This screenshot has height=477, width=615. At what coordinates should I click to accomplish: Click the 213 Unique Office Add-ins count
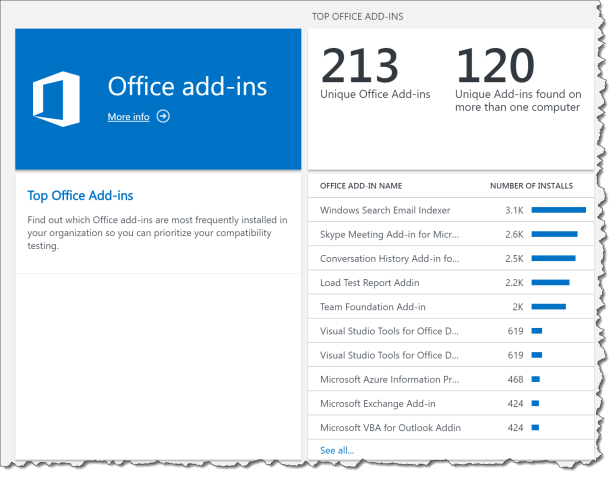click(360, 67)
